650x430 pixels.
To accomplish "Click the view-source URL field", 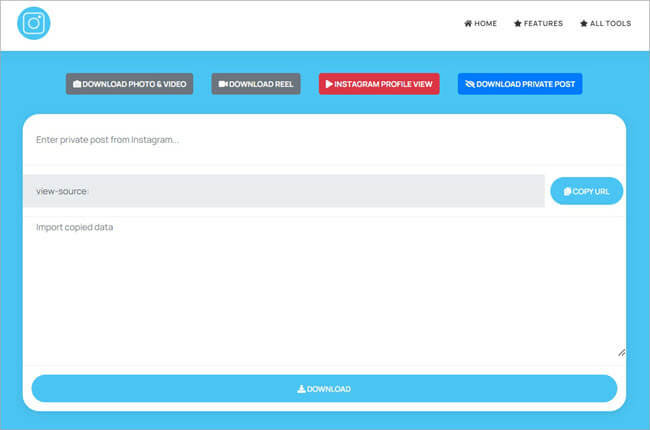I will coord(284,191).
